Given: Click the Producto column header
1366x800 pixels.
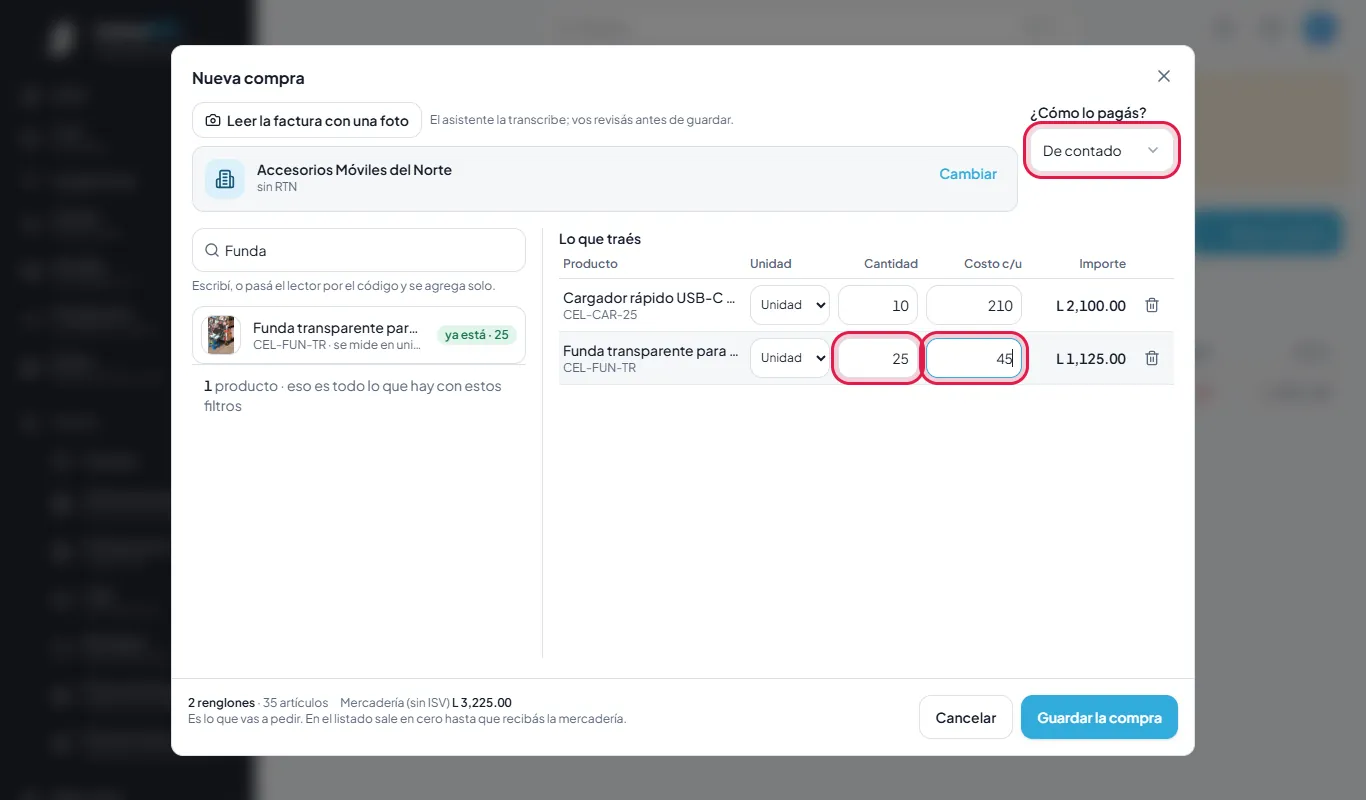Looking at the screenshot, I should click(x=590, y=264).
